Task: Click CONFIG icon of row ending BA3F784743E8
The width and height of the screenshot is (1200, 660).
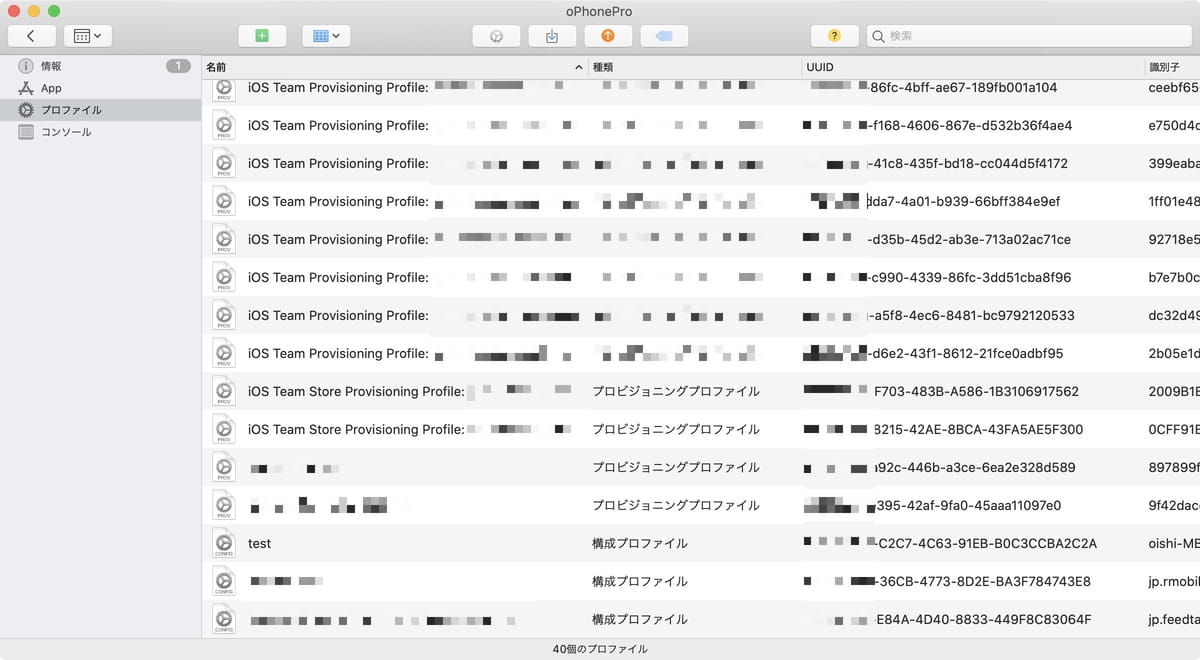Action: [x=224, y=581]
